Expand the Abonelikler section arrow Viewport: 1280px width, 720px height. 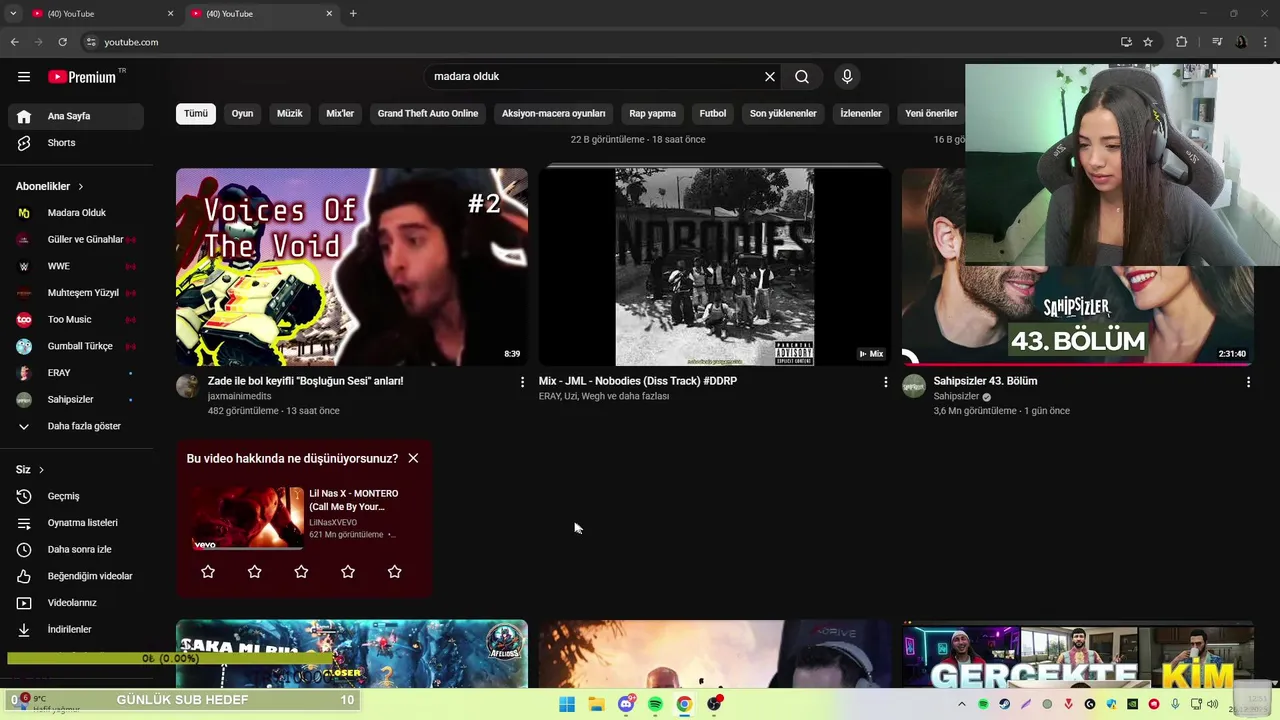(81, 187)
